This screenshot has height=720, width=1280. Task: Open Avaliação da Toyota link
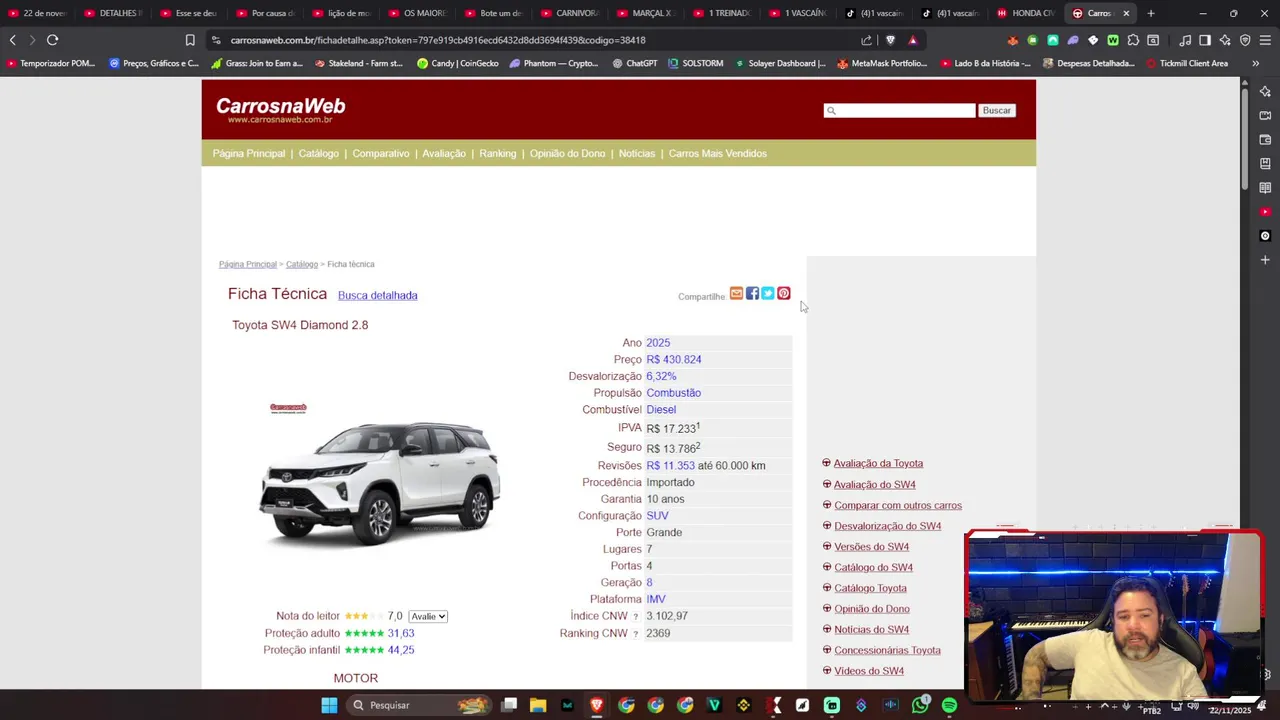[x=879, y=464]
